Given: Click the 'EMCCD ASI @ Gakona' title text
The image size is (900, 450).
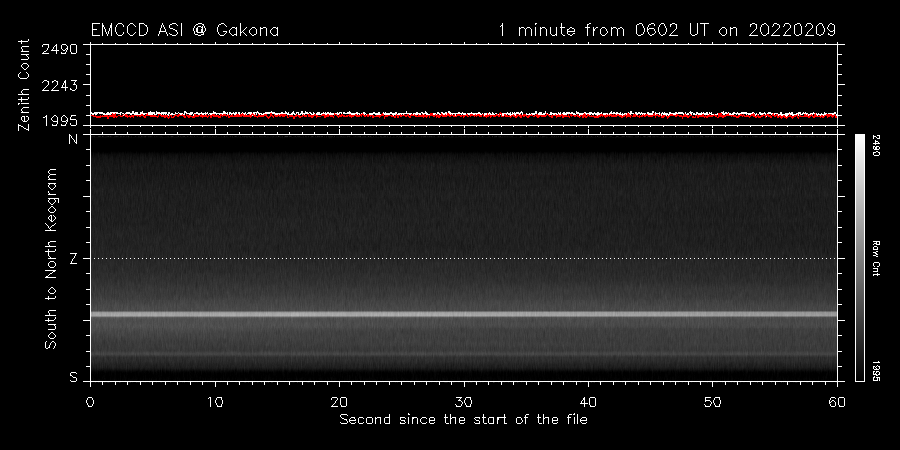Looking at the screenshot, I should pyautogui.click(x=185, y=30).
